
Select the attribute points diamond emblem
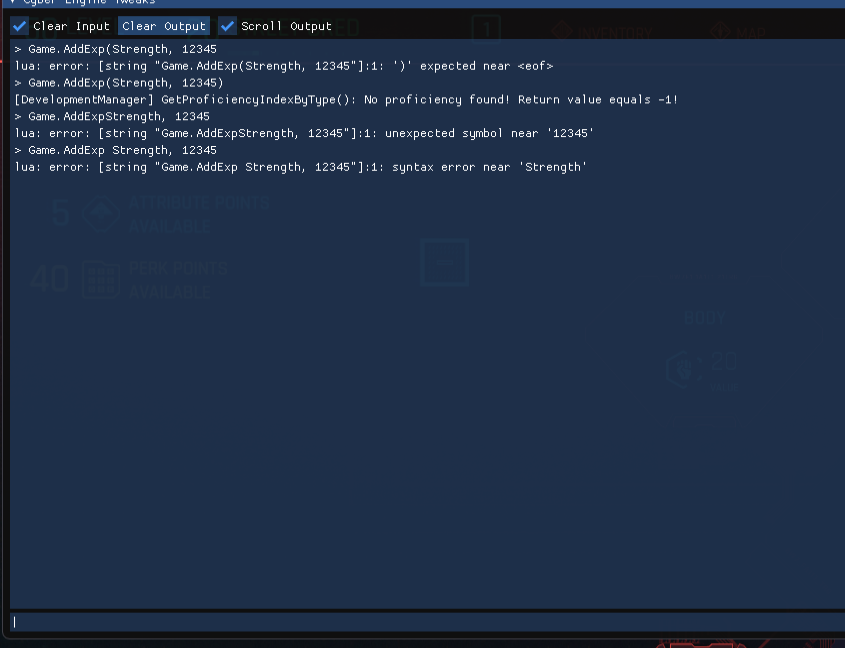pos(101,214)
